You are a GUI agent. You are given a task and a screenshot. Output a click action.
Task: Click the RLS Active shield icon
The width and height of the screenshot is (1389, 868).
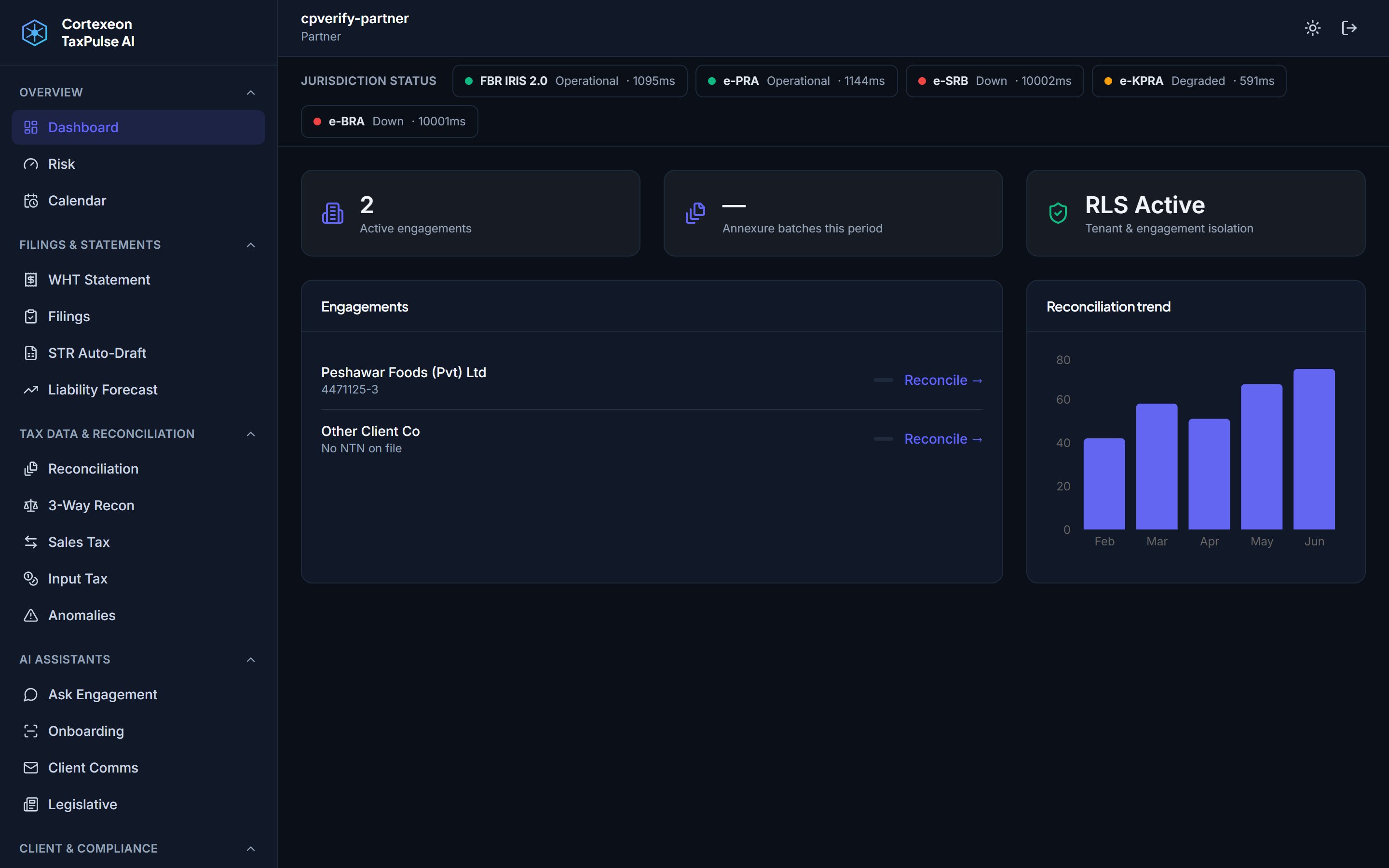click(1059, 214)
